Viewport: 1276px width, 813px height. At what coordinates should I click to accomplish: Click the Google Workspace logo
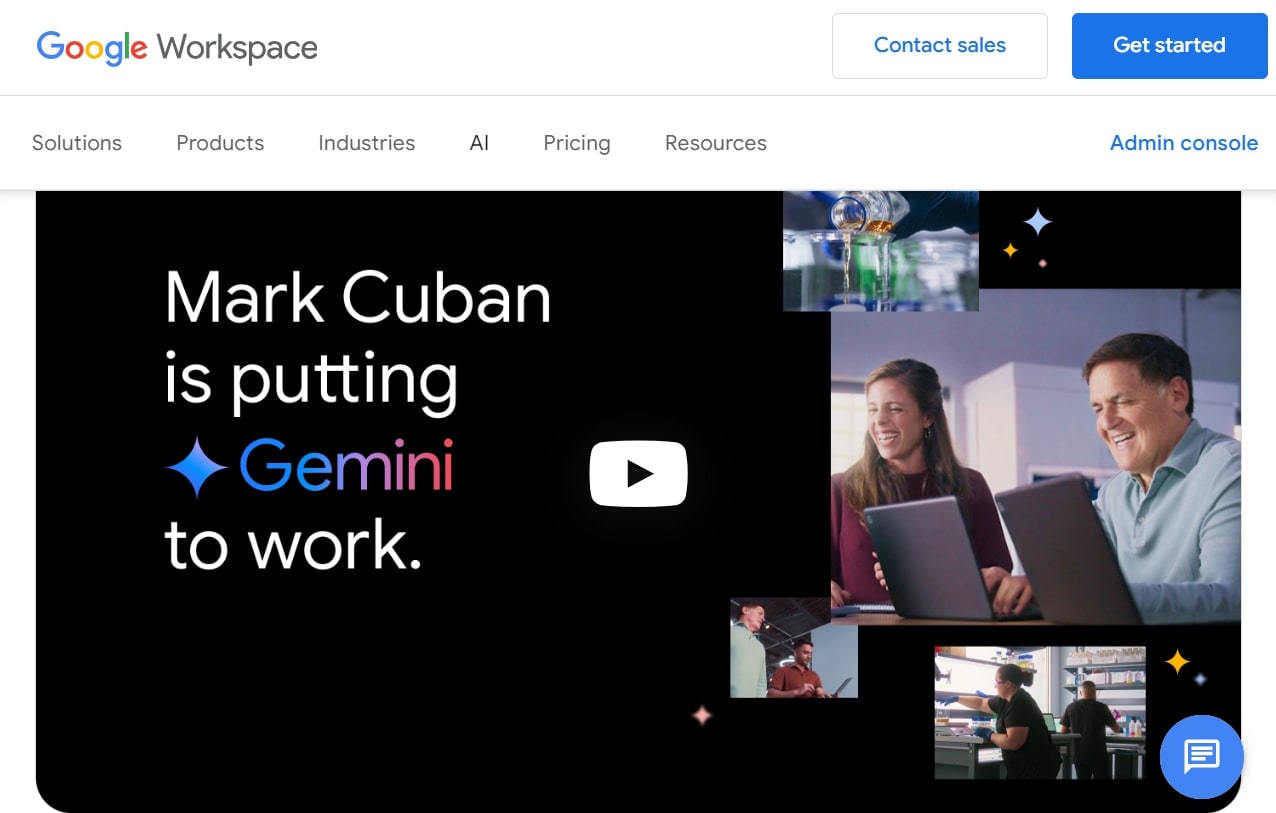177,47
